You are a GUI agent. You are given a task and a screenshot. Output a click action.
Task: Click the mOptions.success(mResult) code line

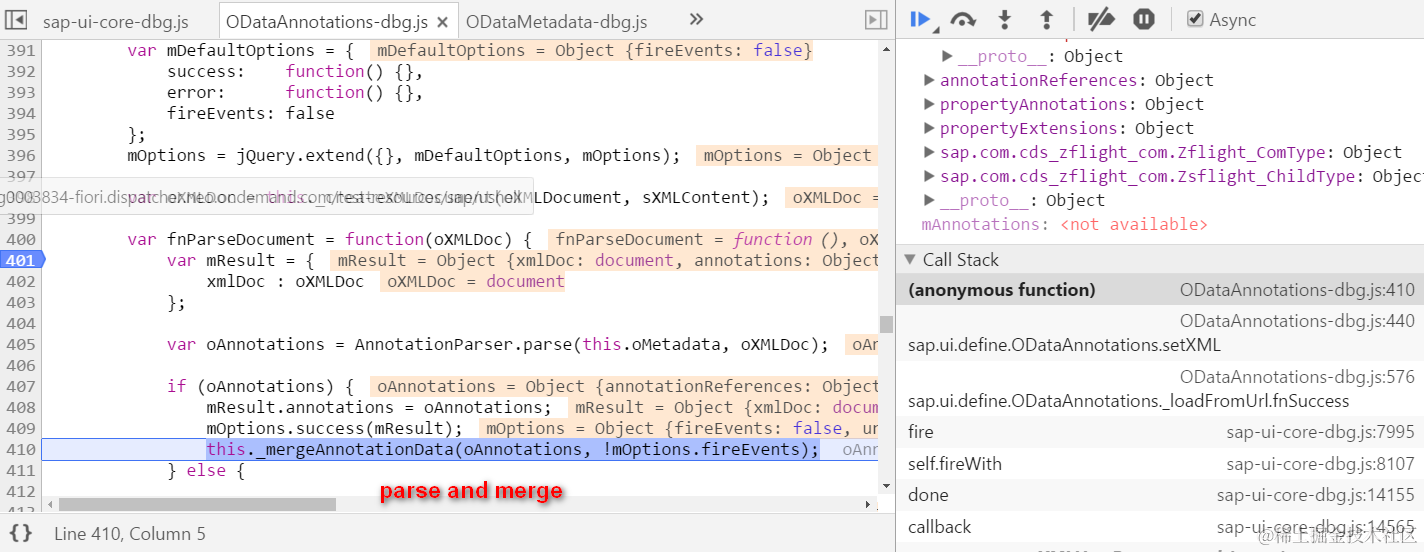click(x=335, y=428)
